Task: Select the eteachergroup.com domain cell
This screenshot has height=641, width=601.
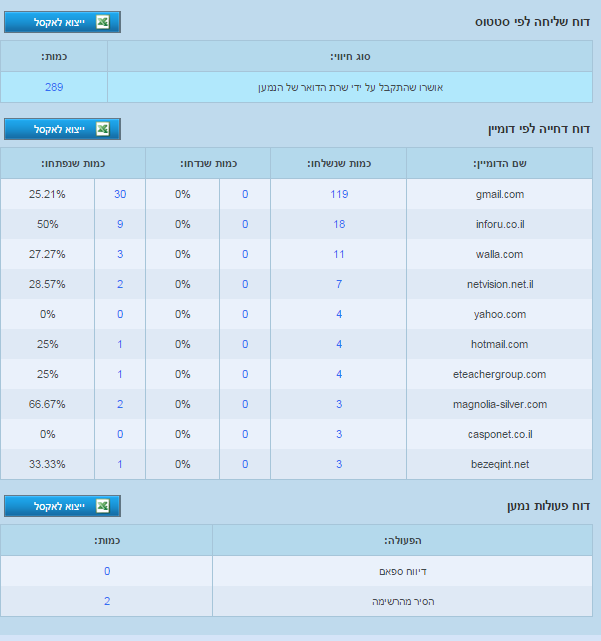Action: pos(499,374)
